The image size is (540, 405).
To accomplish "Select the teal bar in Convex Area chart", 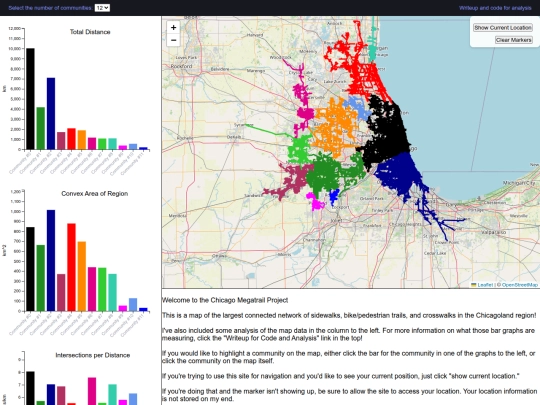I will coord(112,292).
